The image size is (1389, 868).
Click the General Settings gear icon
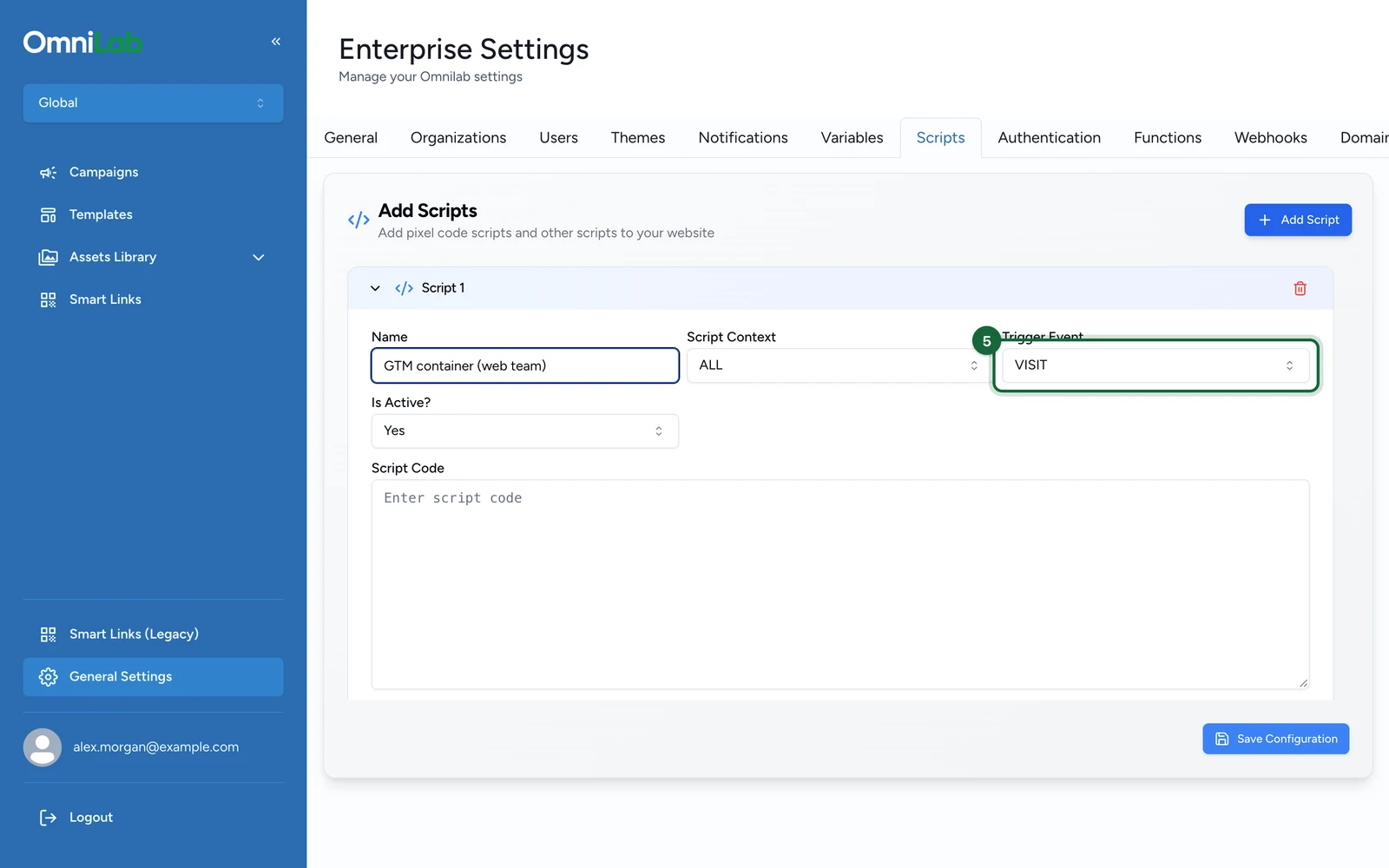[48, 677]
